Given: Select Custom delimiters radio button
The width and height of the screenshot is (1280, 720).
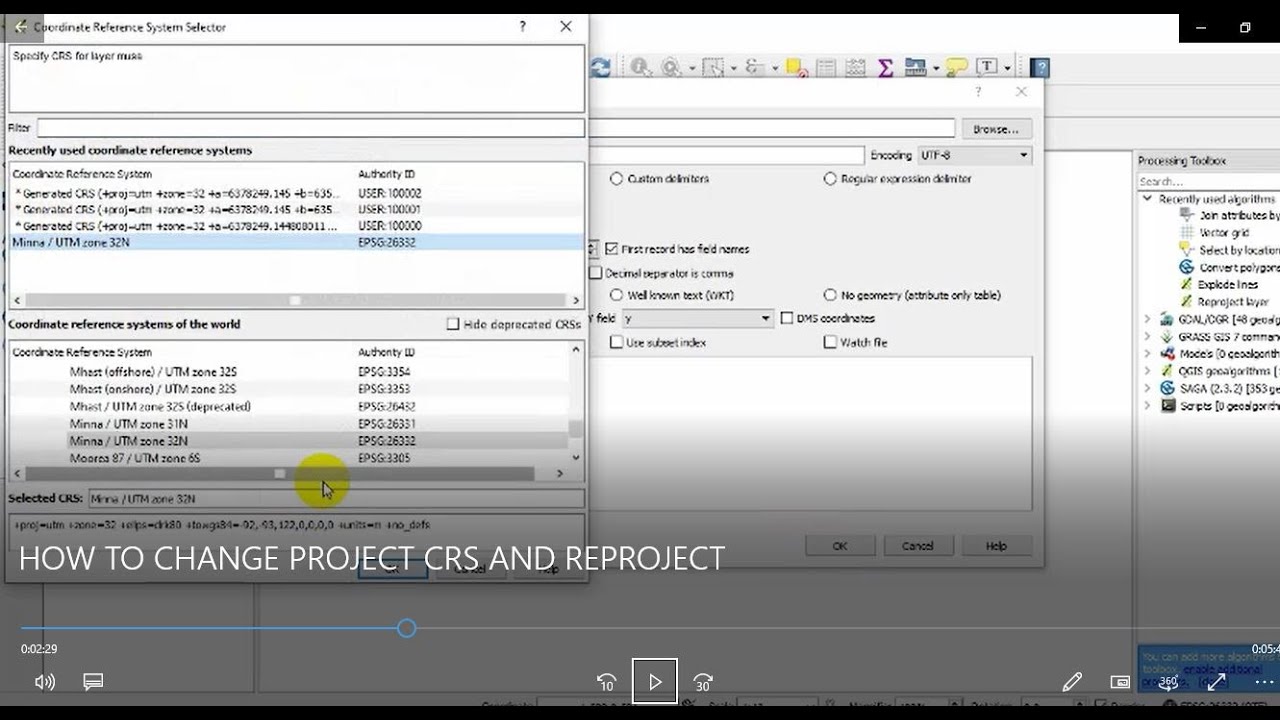Looking at the screenshot, I should pyautogui.click(x=616, y=178).
